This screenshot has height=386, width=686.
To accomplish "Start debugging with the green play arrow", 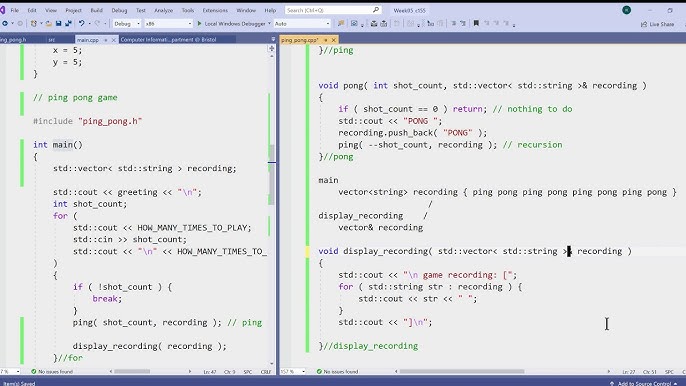I will (x=200, y=24).
